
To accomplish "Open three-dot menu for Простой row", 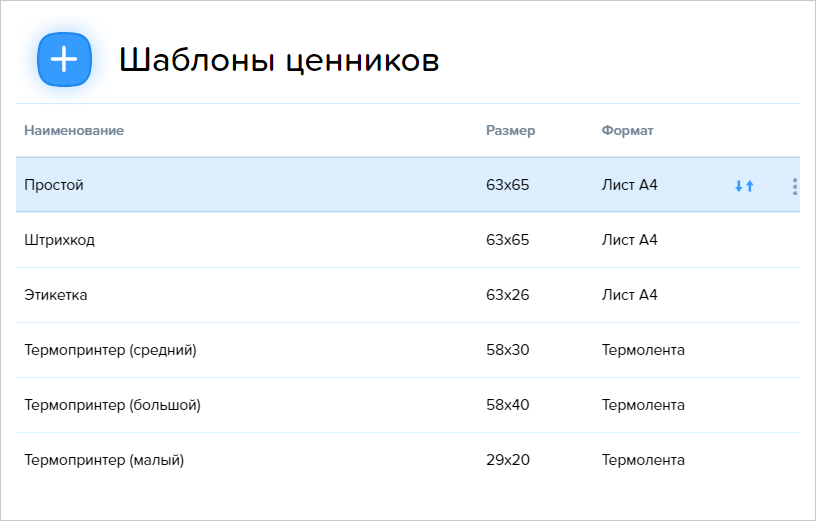I will [795, 186].
